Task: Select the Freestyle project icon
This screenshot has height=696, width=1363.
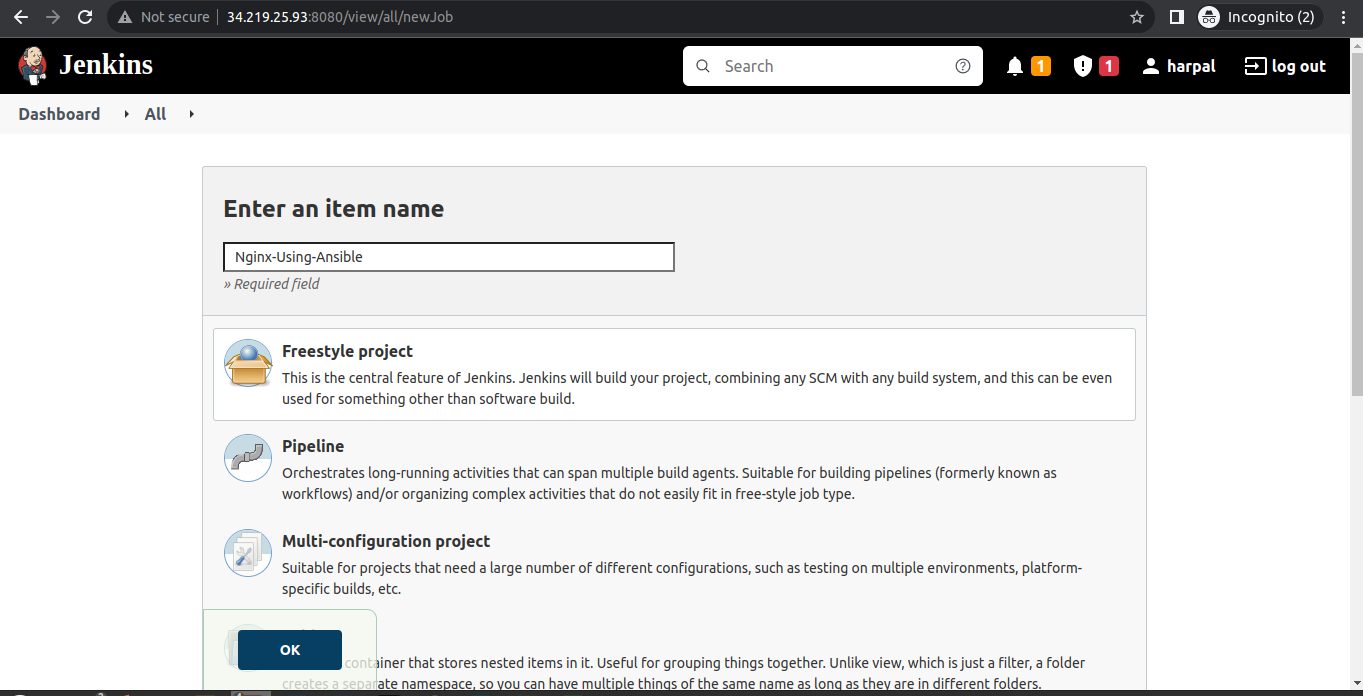Action: pyautogui.click(x=248, y=363)
